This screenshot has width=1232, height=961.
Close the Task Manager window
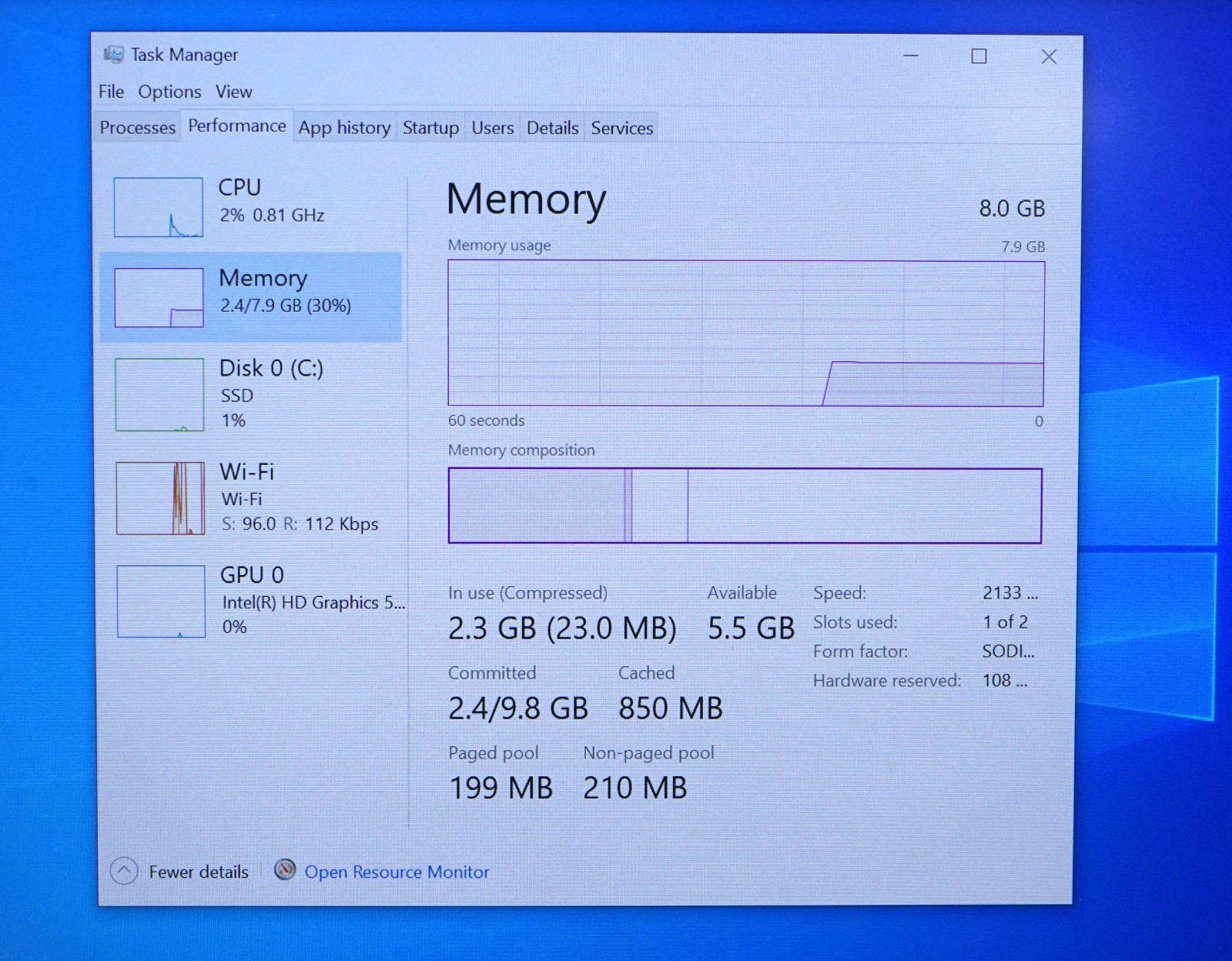coord(1049,57)
